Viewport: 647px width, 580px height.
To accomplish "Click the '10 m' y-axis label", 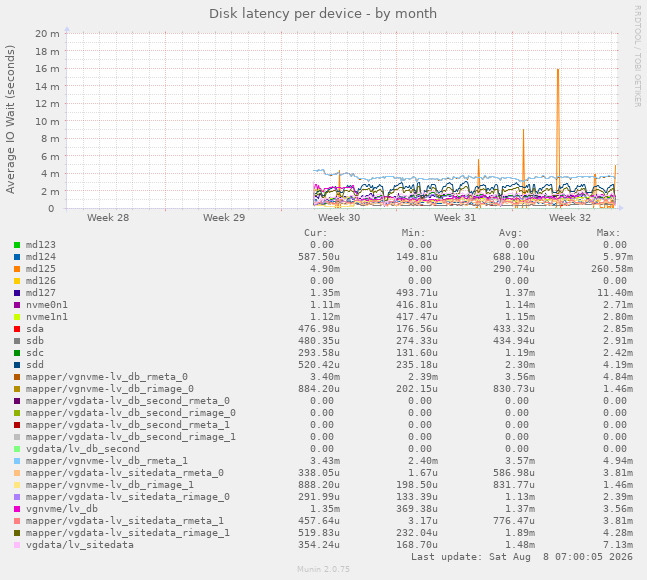I will point(47,121).
